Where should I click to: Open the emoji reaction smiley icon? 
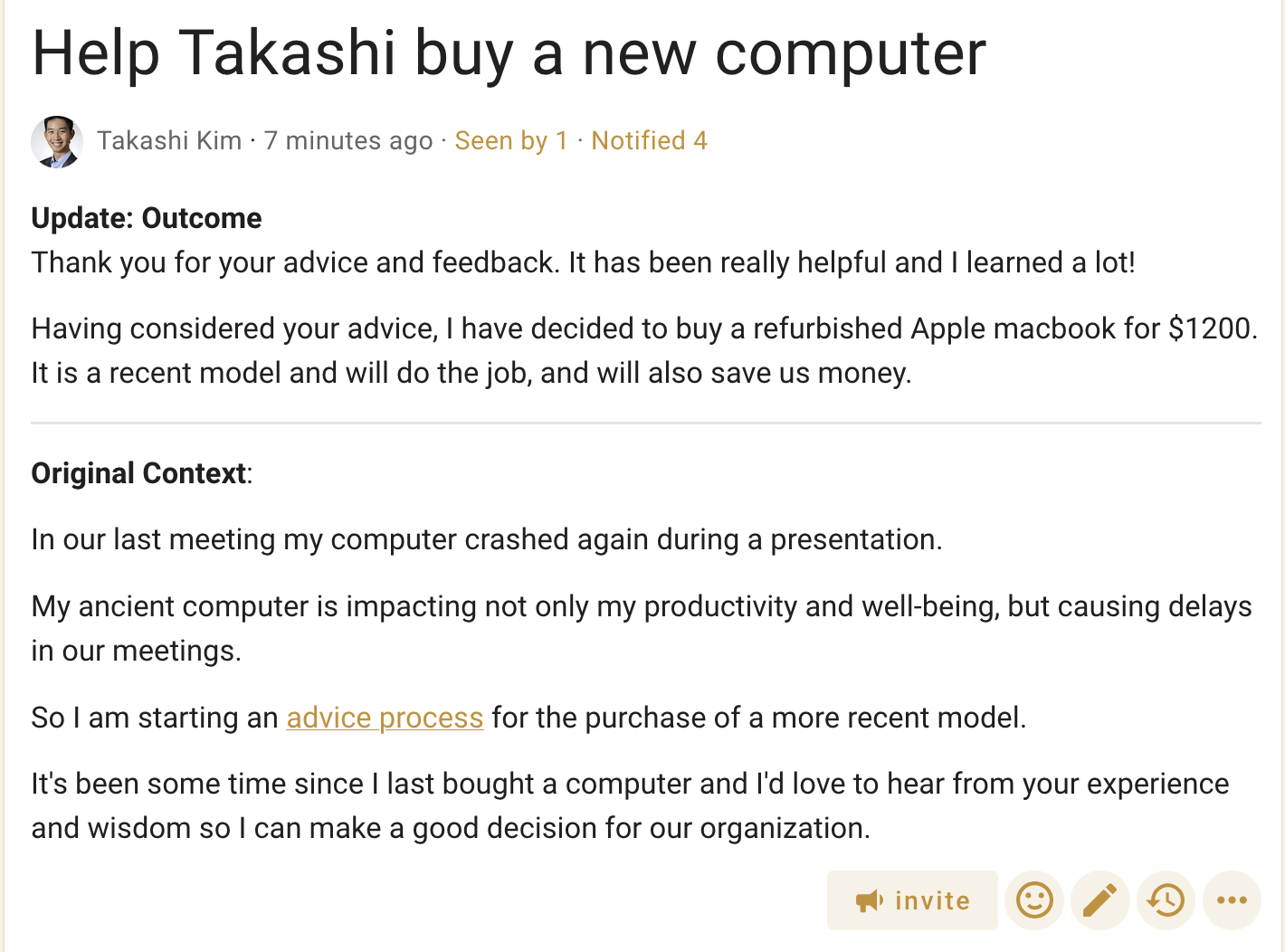click(1034, 900)
